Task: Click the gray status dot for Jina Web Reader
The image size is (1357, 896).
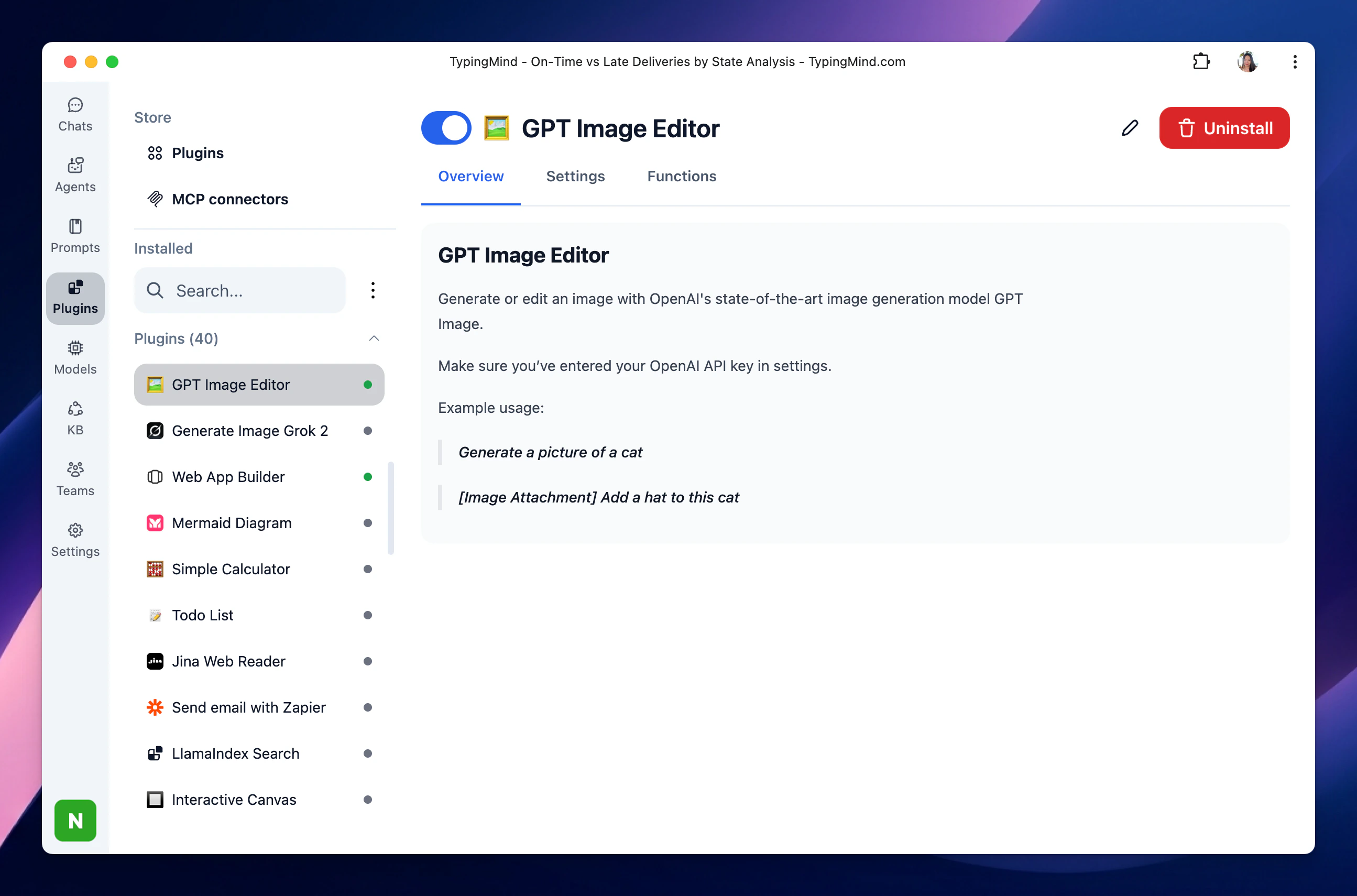Action: [x=367, y=661]
